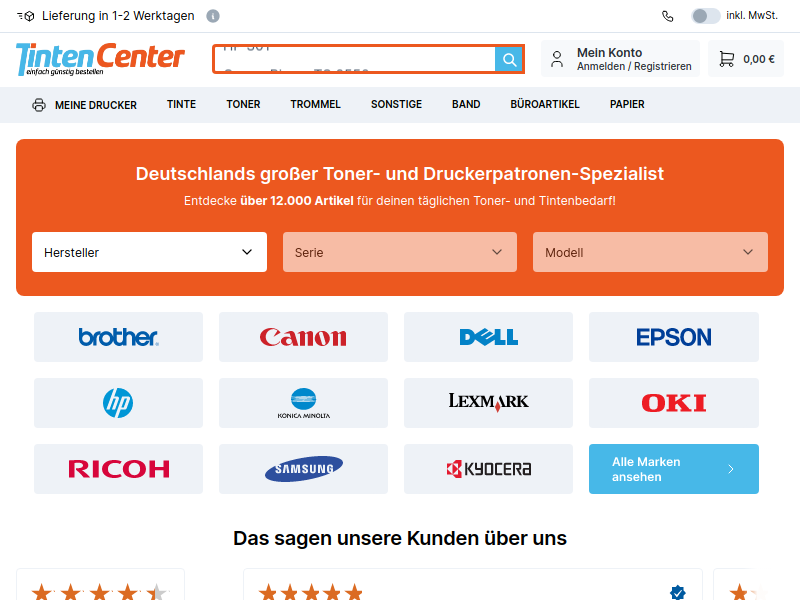The height and width of the screenshot is (600, 800).
Task: Select the Epson brand logo
Action: [x=673, y=337]
